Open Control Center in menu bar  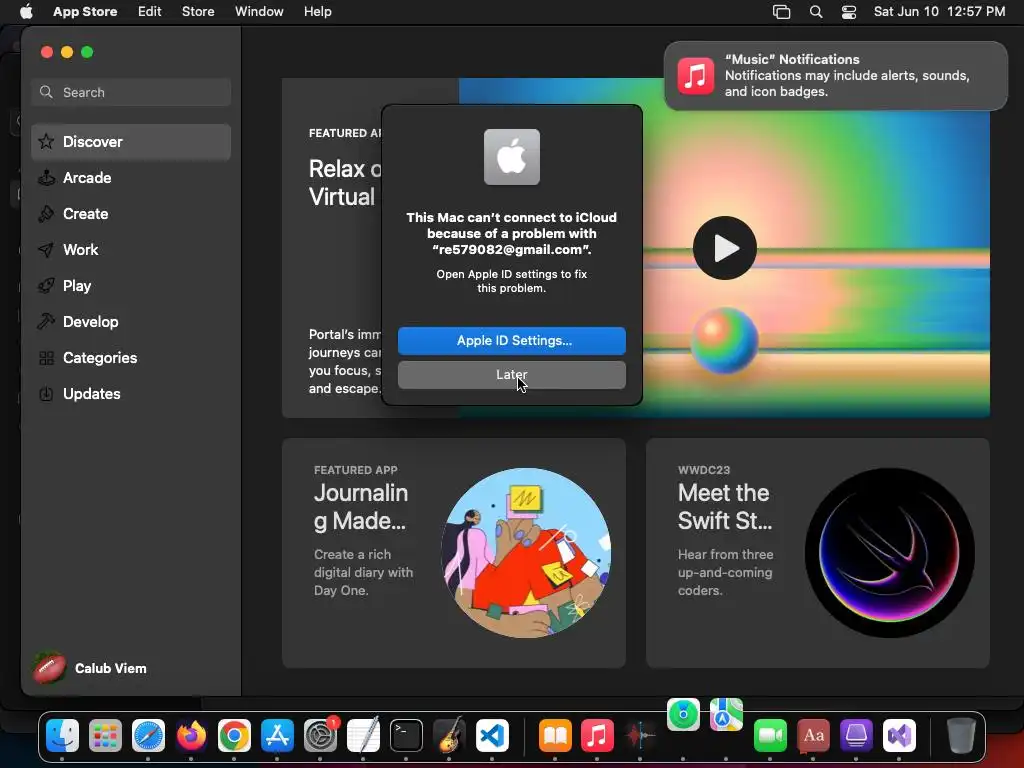pos(848,11)
